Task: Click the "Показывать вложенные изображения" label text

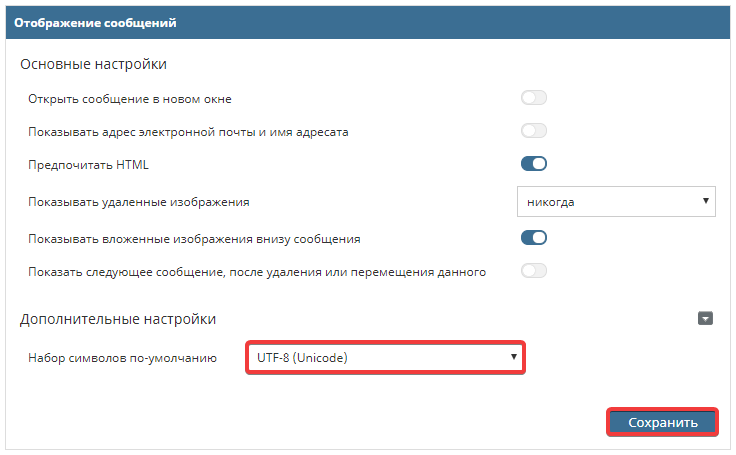Action: 195,239
